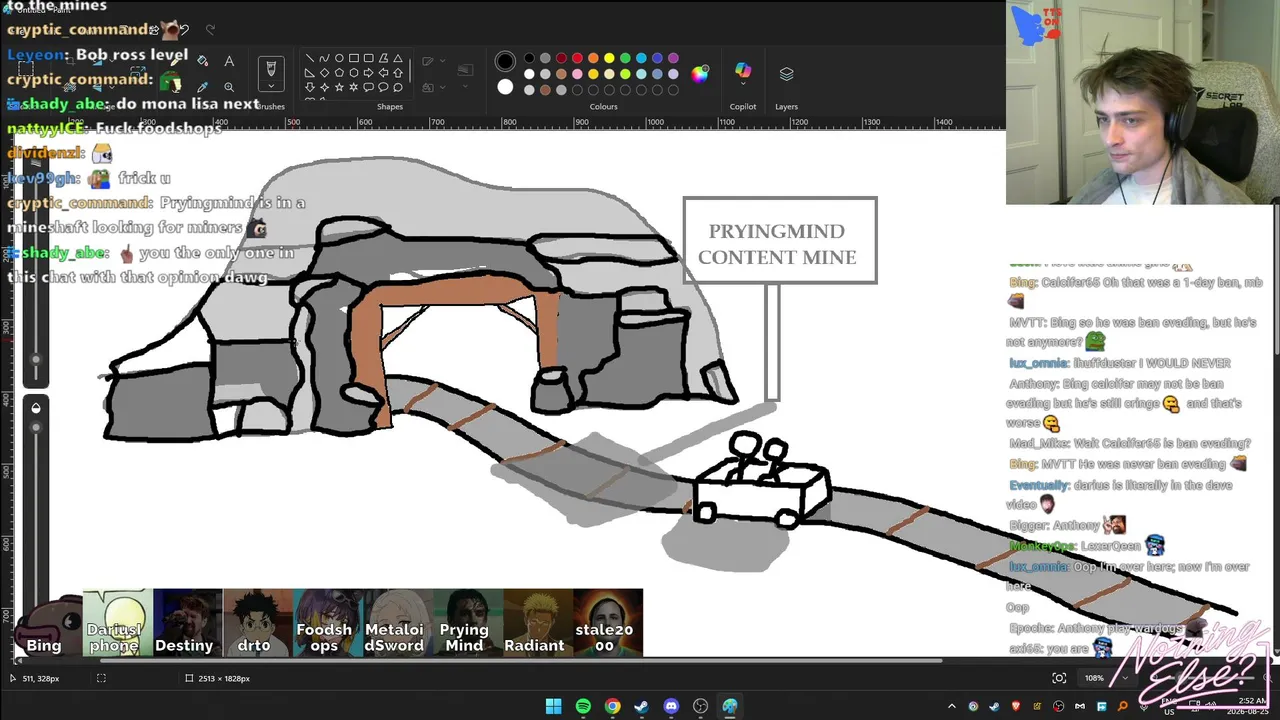Choose the Five-point star shape
Viewport: 1280px width, 720px height.
[x=339, y=88]
